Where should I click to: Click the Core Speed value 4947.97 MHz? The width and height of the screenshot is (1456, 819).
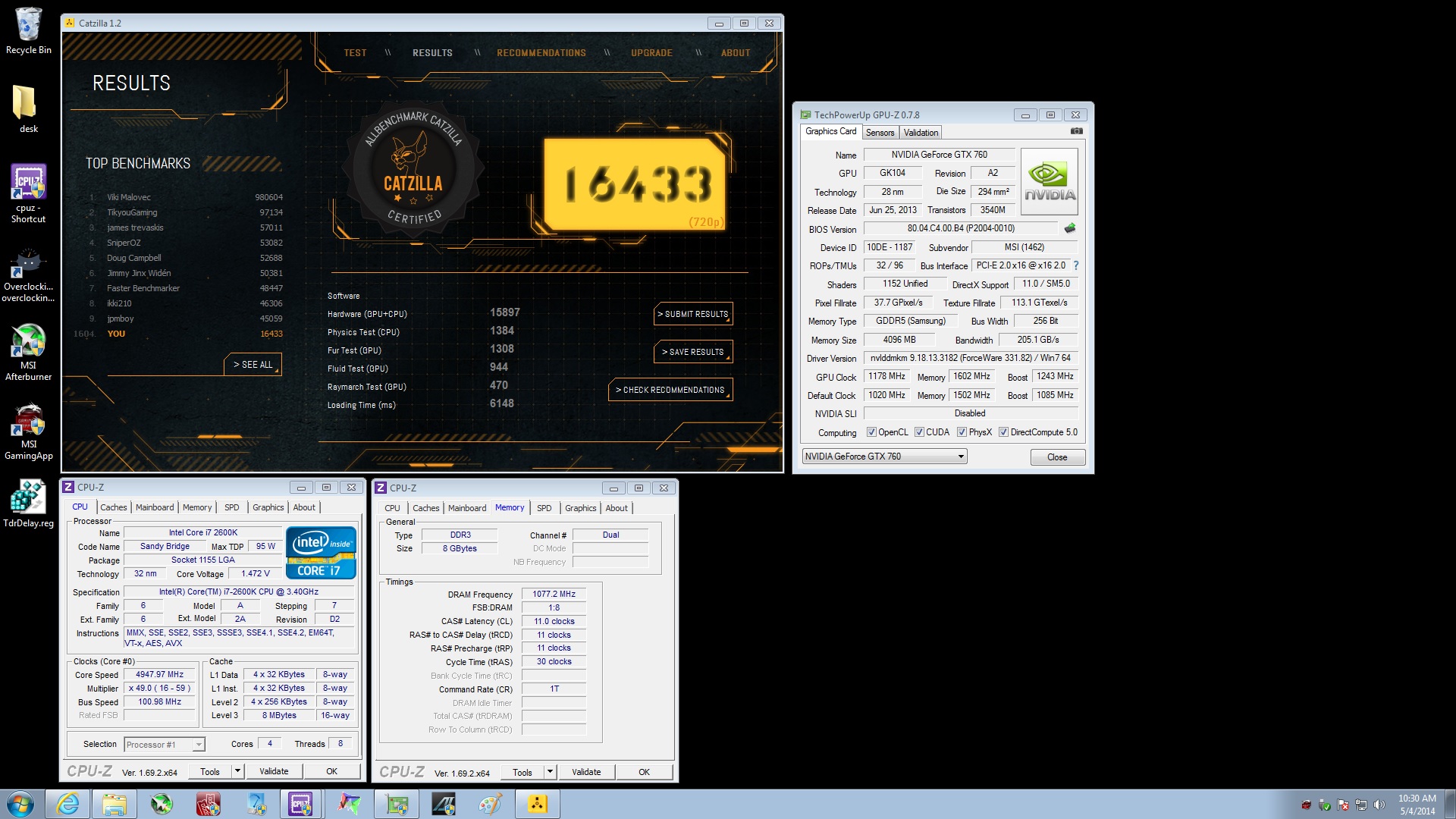point(159,674)
